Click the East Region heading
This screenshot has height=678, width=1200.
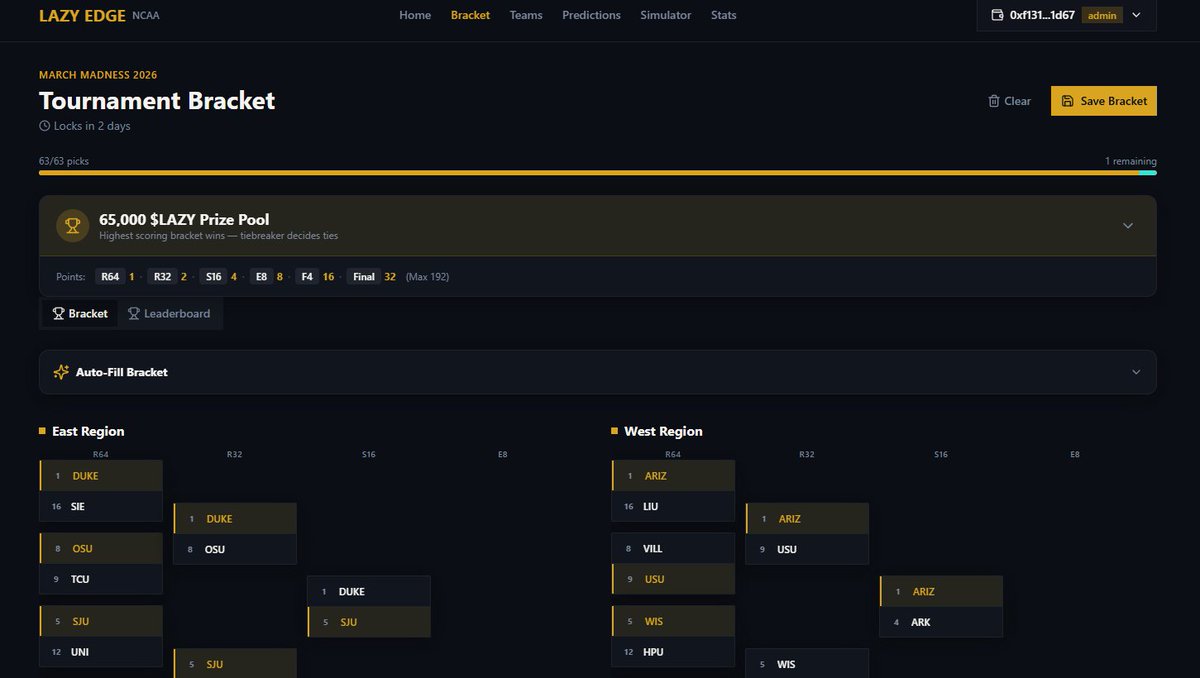[x=88, y=432]
